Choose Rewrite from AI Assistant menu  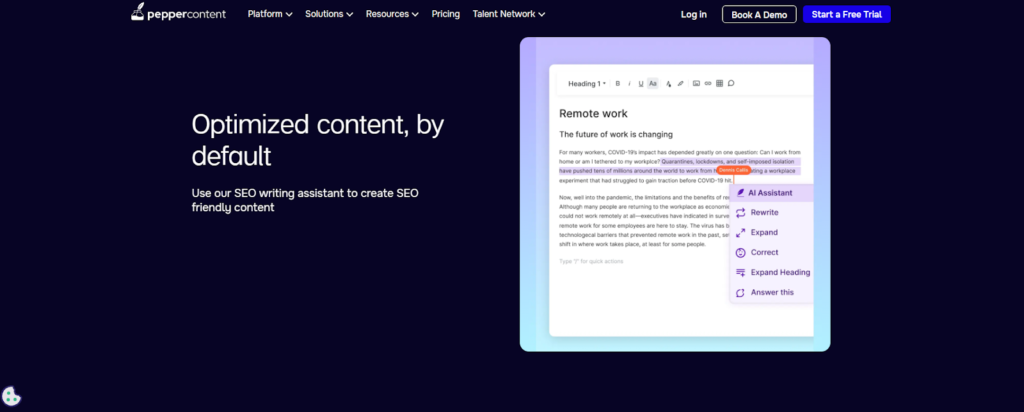point(764,212)
